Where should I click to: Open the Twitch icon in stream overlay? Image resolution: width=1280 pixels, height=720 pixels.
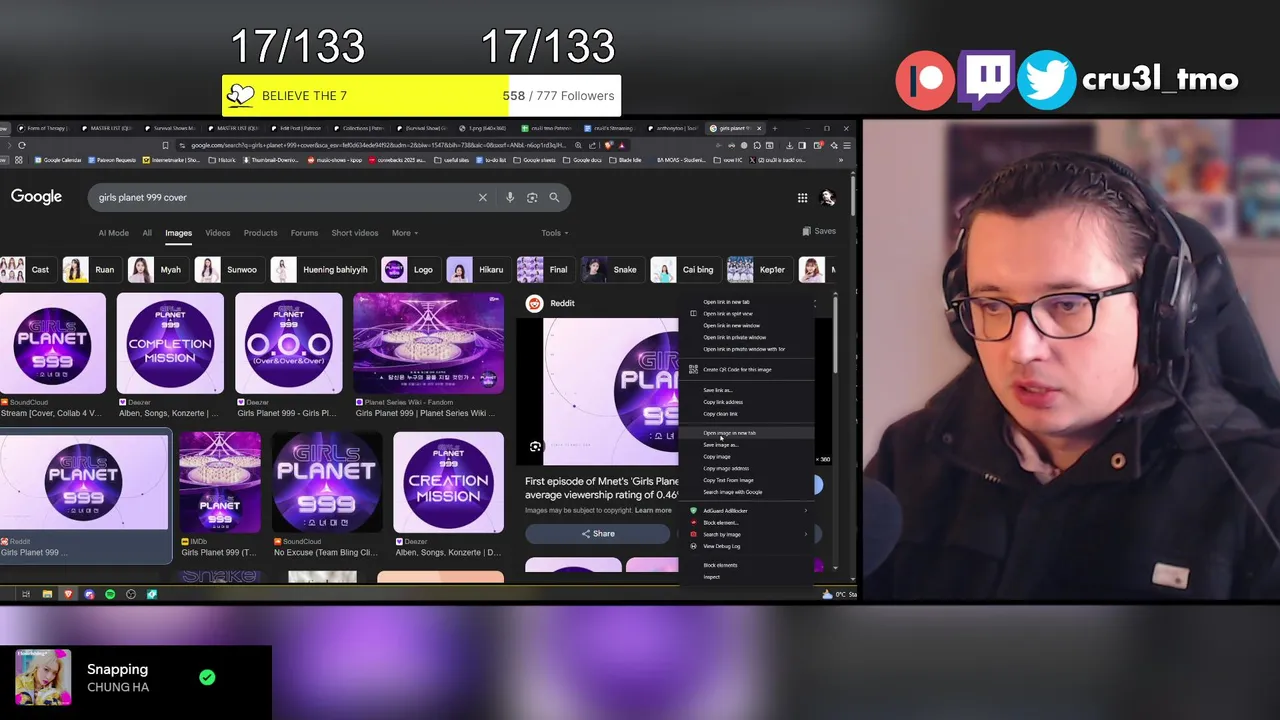tap(986, 80)
